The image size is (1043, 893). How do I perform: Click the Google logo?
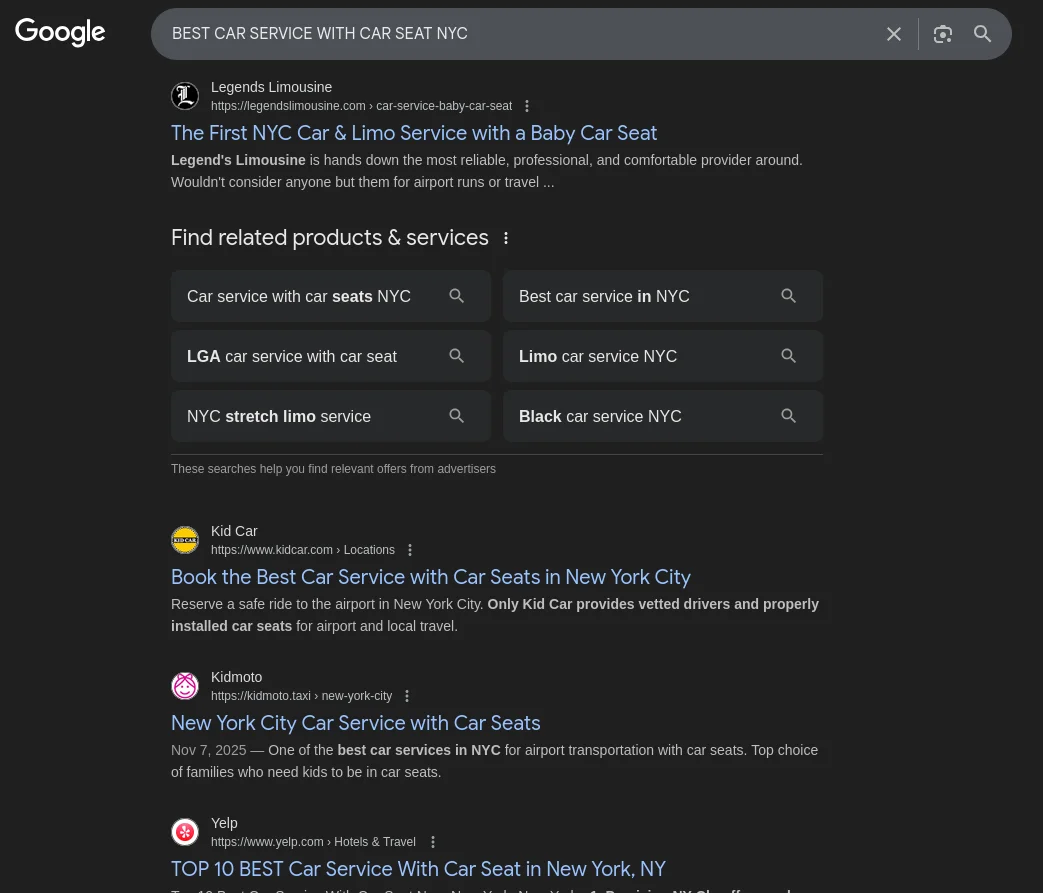tap(60, 33)
